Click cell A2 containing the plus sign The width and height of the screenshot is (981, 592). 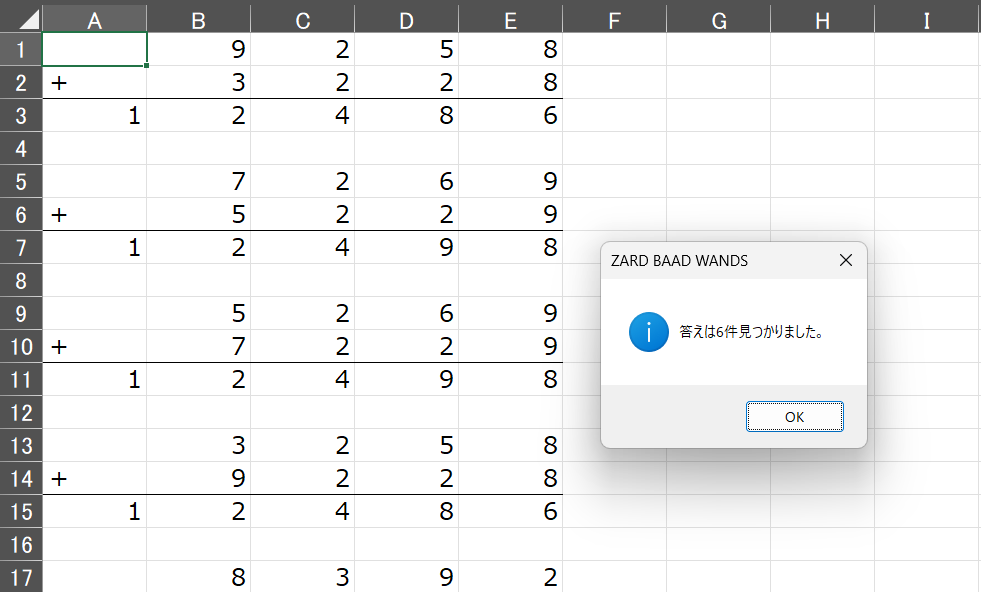pos(94,83)
